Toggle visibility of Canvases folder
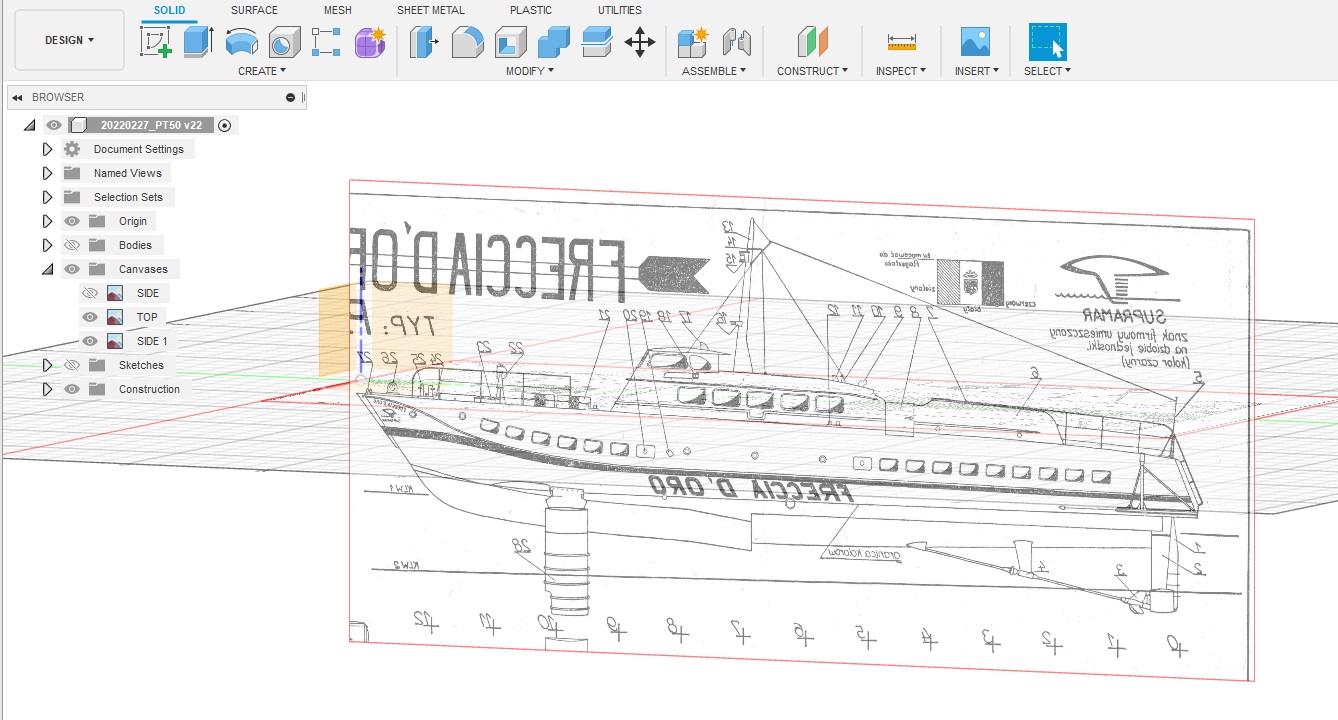Screen dimensions: 1338x720 pyautogui.click(x=72, y=269)
